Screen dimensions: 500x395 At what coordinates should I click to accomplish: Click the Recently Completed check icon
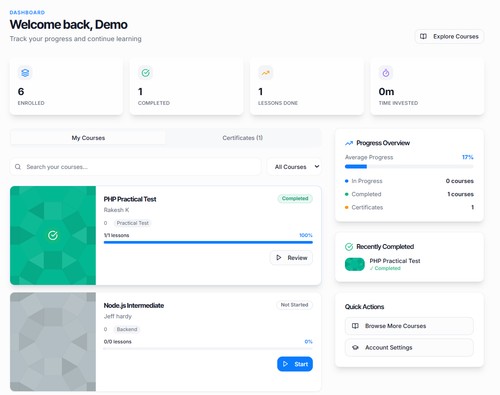tap(349, 247)
